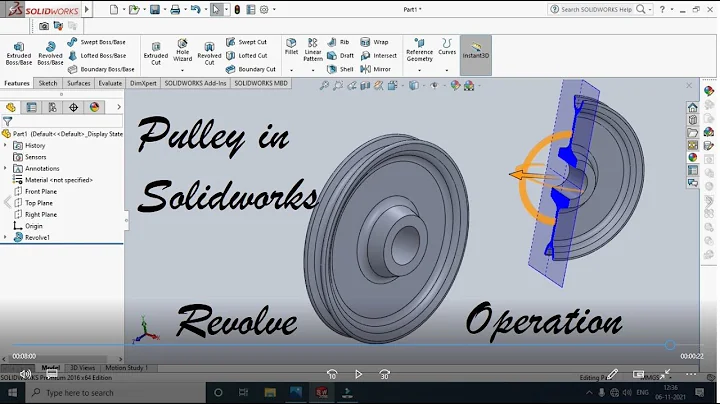This screenshot has width=720, height=404.
Task: Select the Linear Pattern tool
Action: click(313, 50)
